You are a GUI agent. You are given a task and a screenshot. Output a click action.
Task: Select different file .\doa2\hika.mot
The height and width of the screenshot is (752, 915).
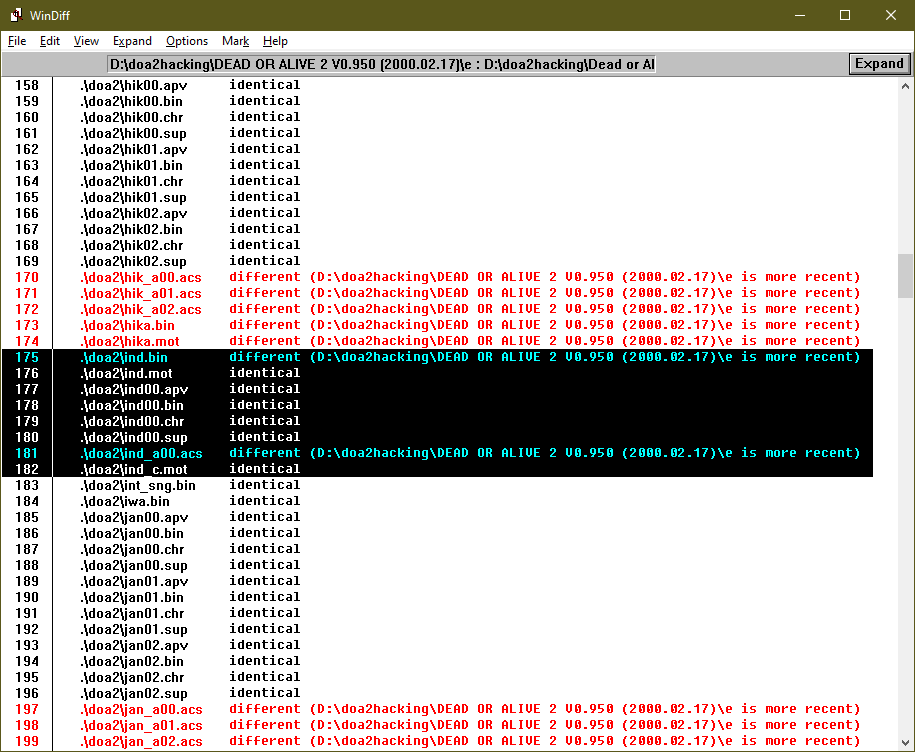point(437,341)
